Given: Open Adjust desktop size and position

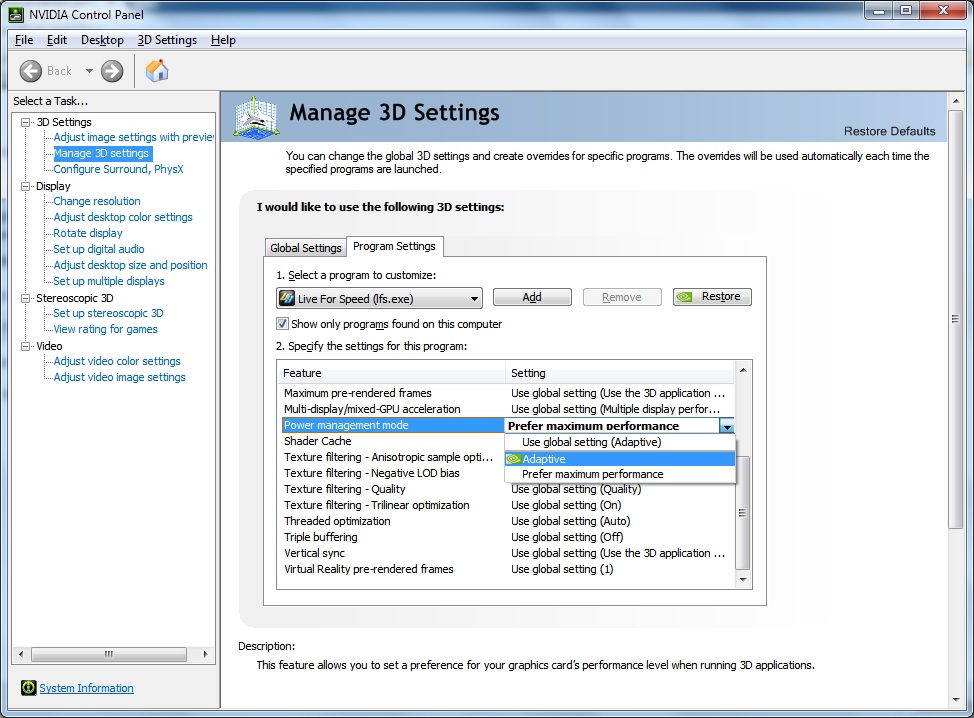Looking at the screenshot, I should [130, 265].
